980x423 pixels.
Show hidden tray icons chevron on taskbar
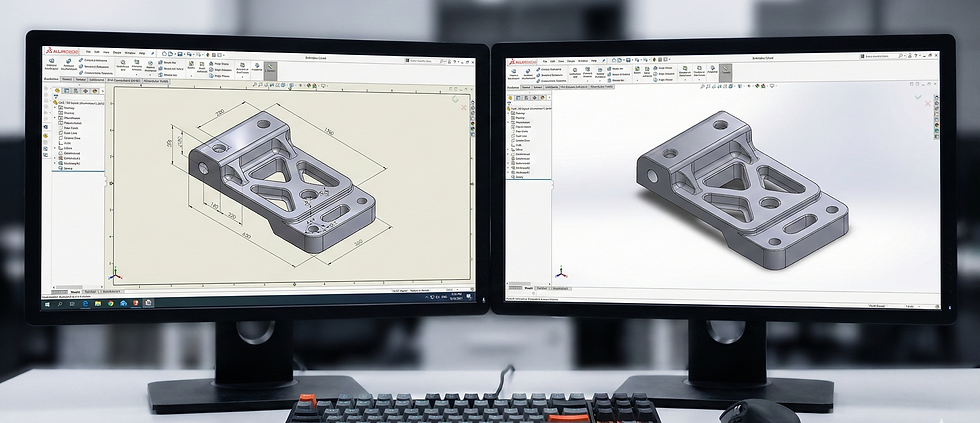(x=426, y=297)
